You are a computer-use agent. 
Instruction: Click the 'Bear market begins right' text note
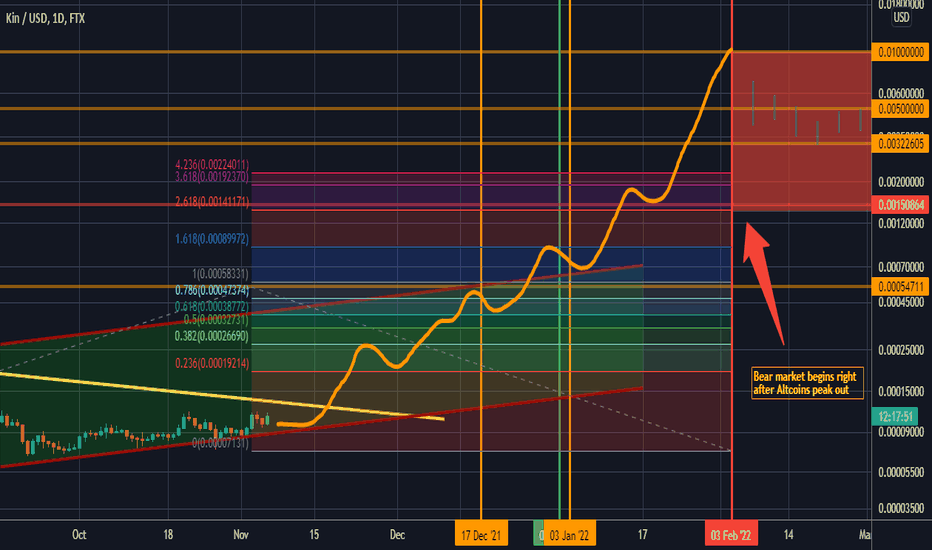click(807, 383)
